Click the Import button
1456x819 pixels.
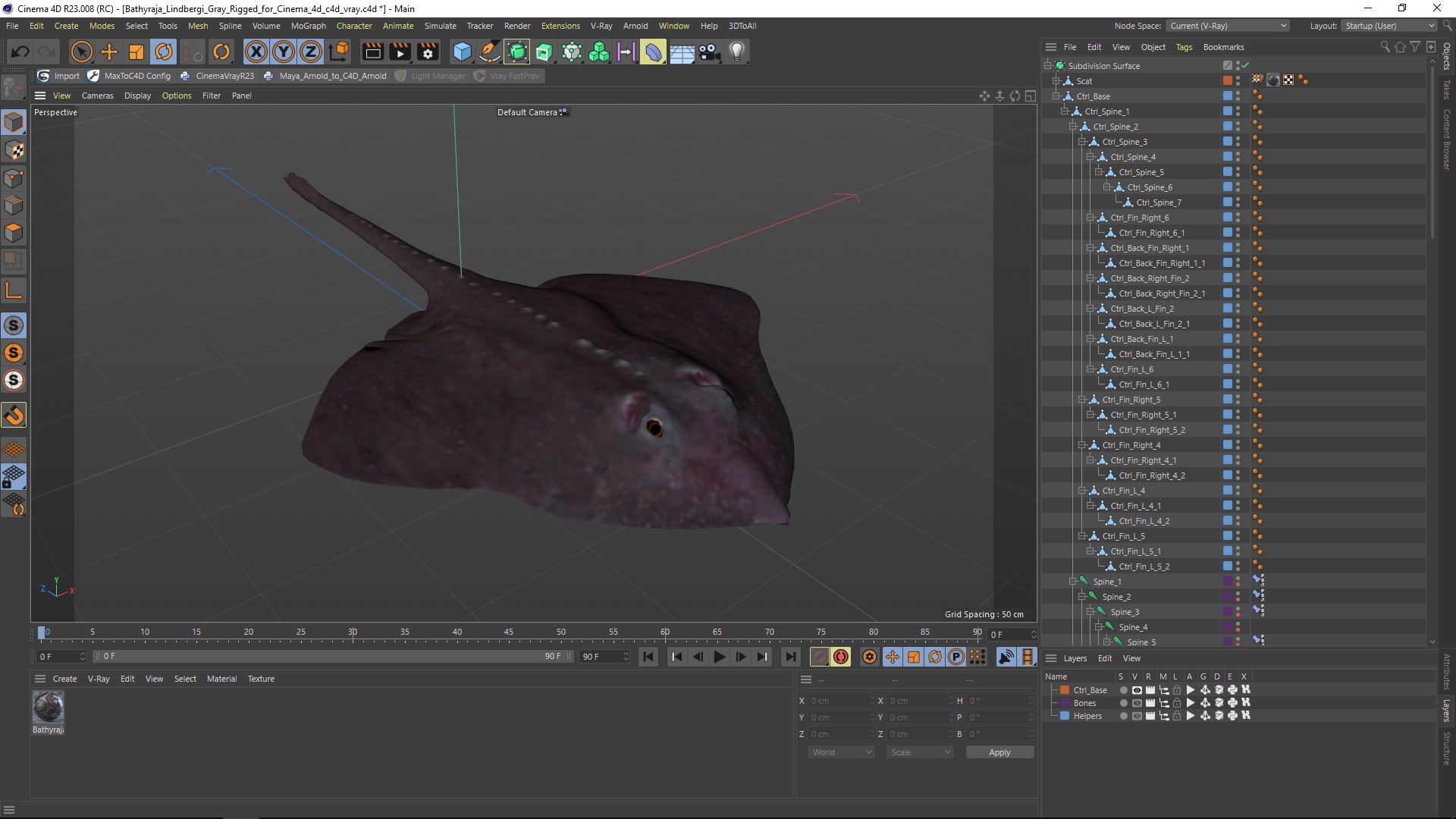pos(59,76)
